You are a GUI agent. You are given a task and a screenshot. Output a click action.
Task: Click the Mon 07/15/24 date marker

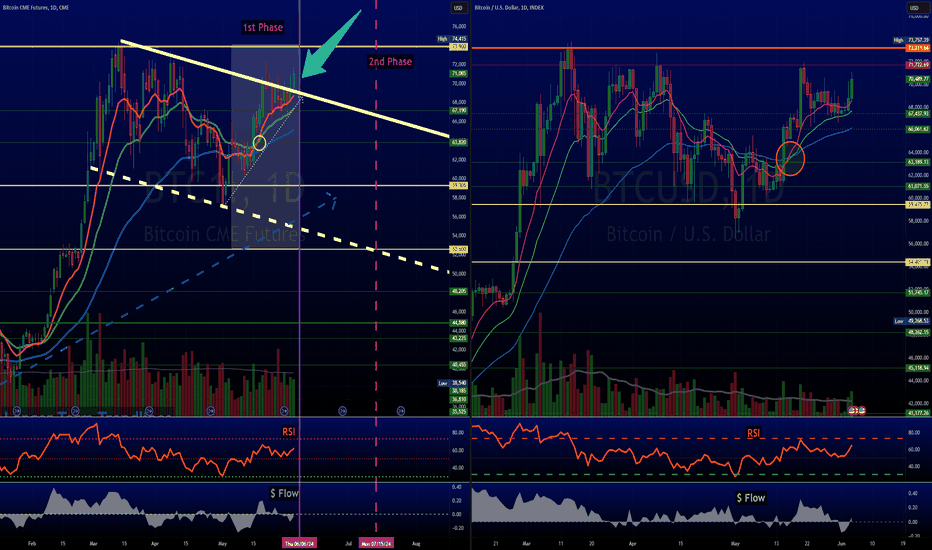tap(376, 543)
